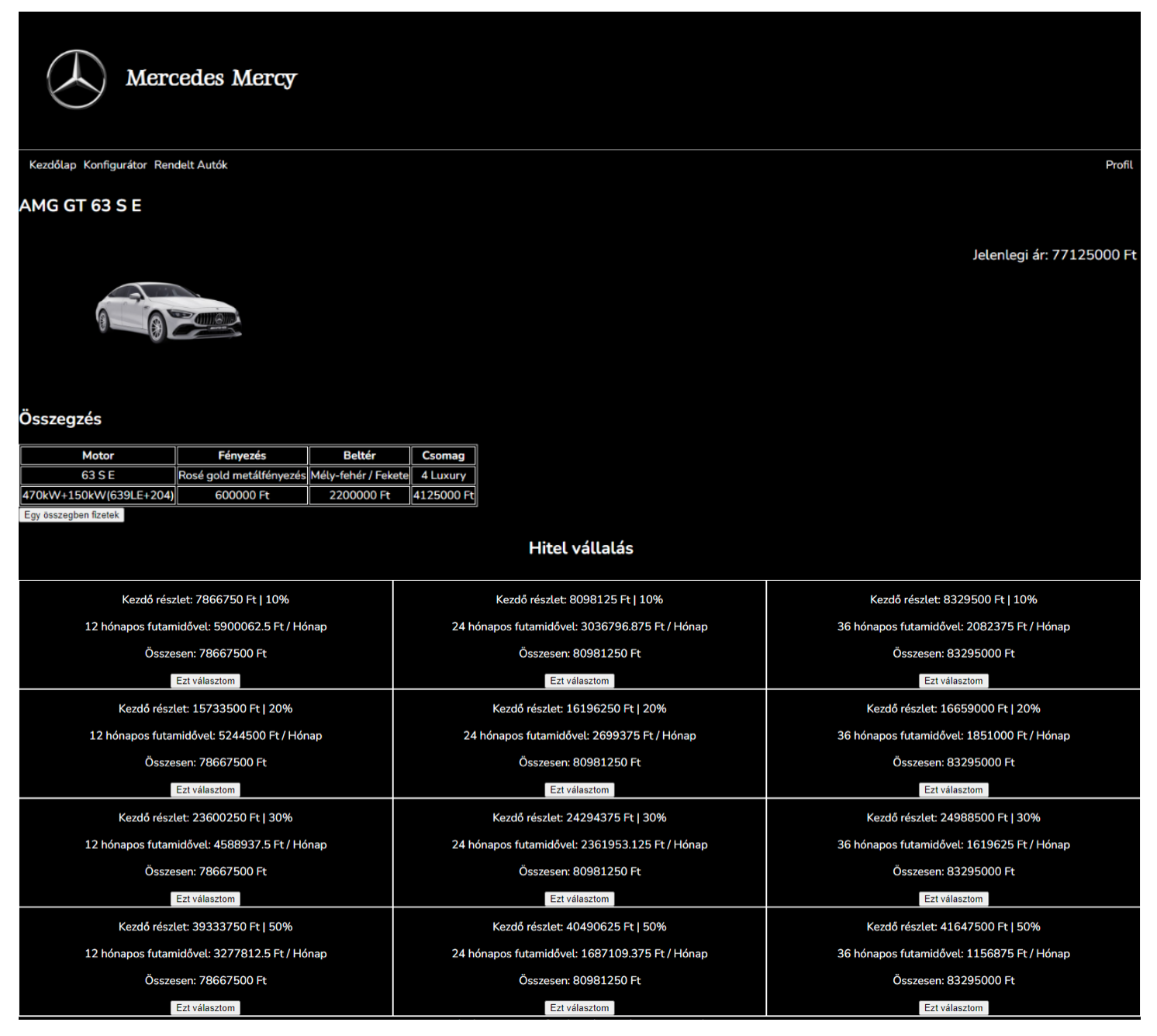
Task: Click the AMG GT 63 S E heading
Action: pyautogui.click(x=81, y=205)
